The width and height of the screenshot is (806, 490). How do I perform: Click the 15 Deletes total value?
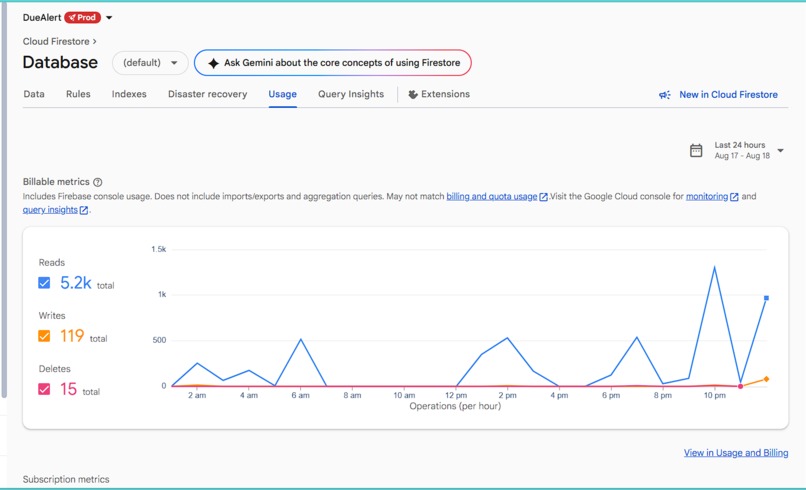tap(68, 389)
